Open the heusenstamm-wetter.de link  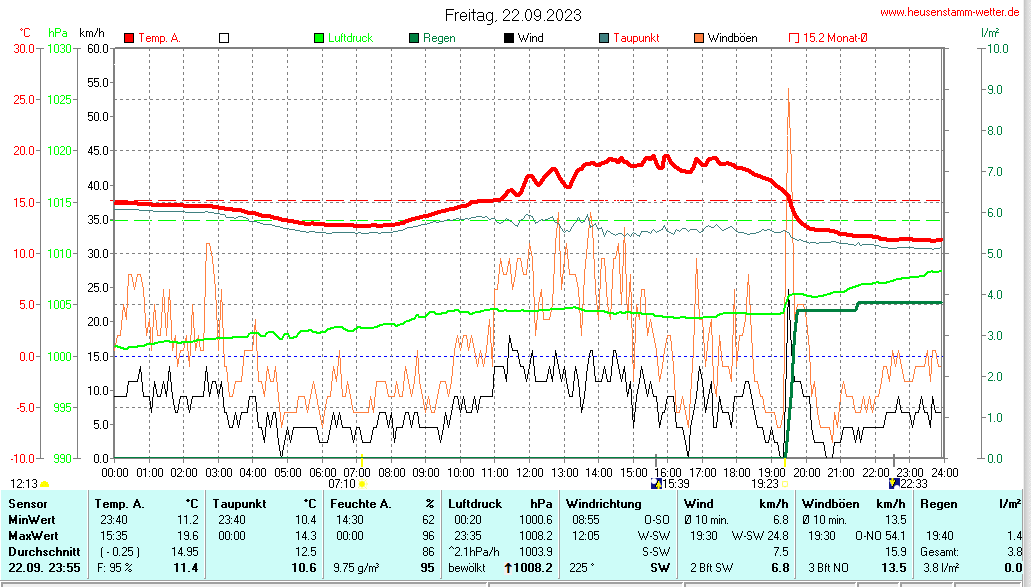(x=949, y=12)
